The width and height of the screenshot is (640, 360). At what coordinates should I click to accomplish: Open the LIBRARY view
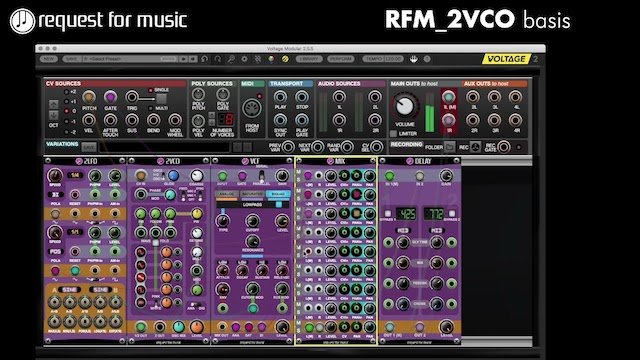pos(309,59)
